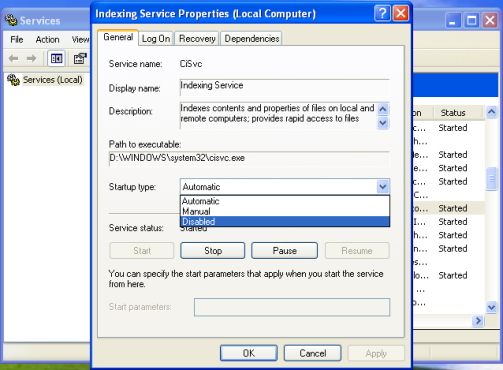Select the Services (Local) tree node
Image resolution: width=503 pixels, height=370 pixels.
[52, 80]
